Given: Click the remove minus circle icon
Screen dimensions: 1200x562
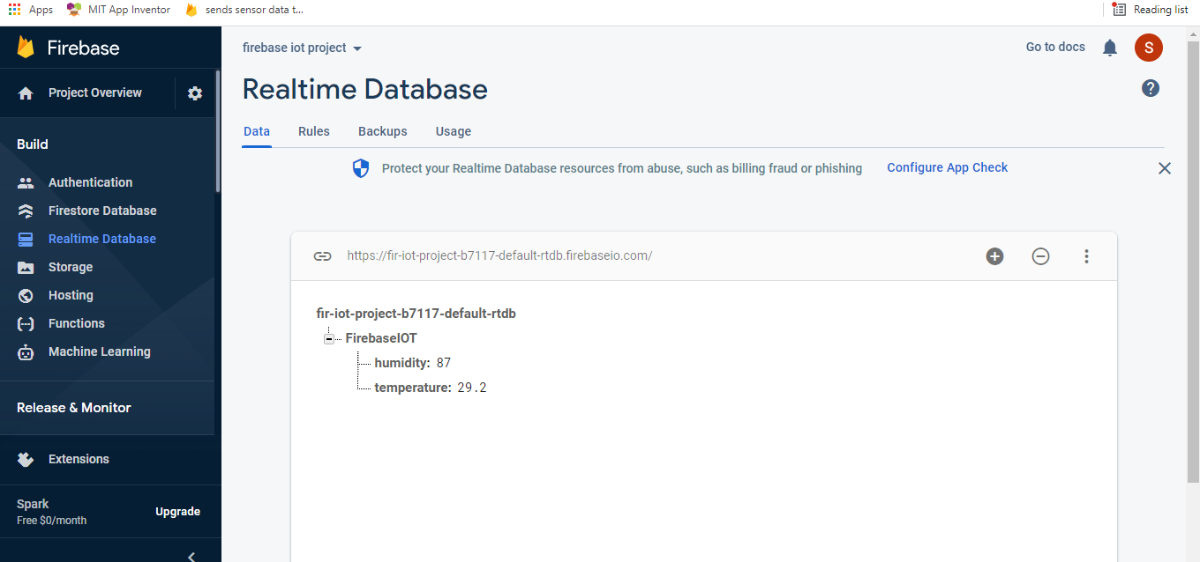Looking at the screenshot, I should [1041, 256].
